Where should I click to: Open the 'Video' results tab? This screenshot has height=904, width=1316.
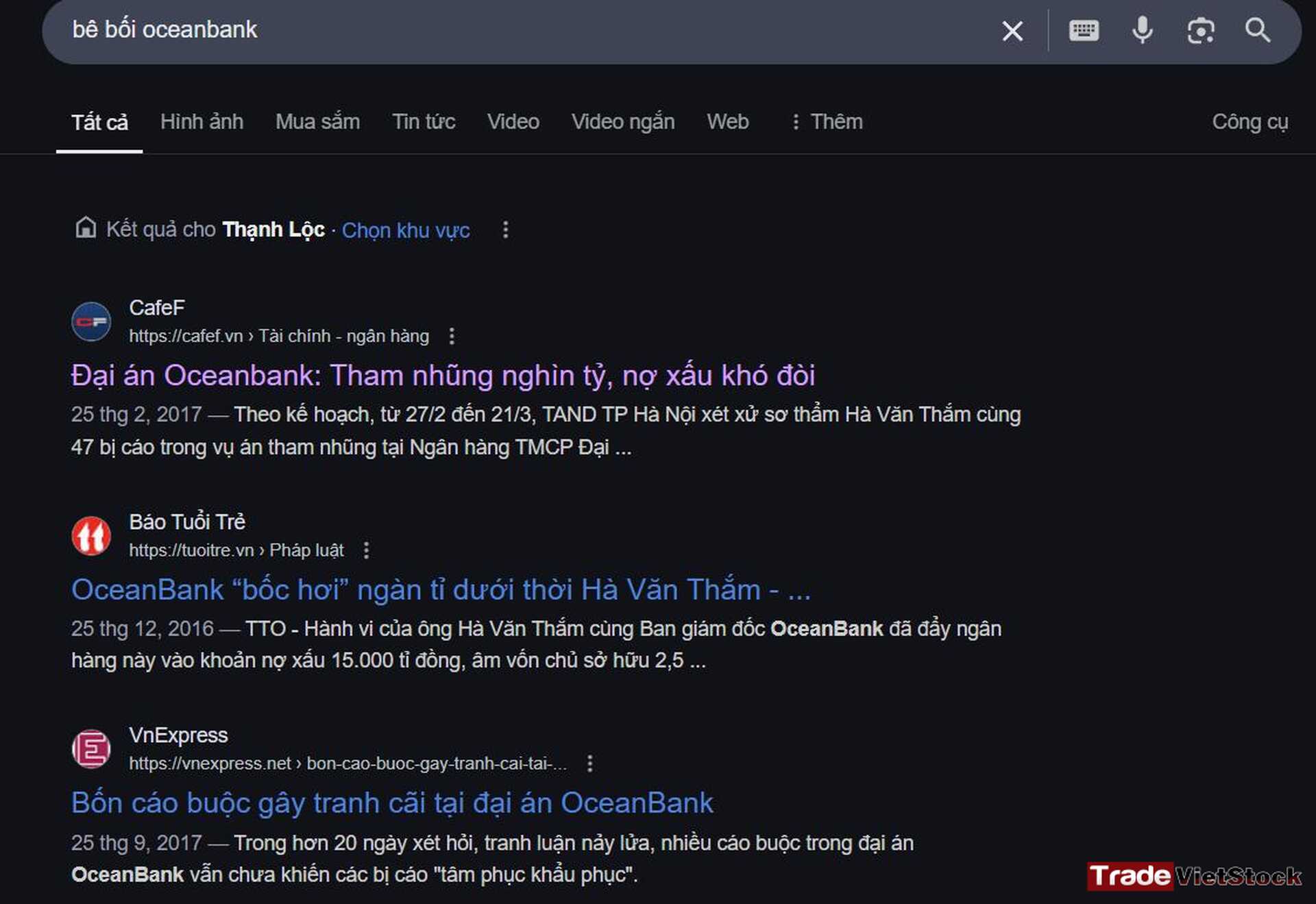click(x=513, y=122)
